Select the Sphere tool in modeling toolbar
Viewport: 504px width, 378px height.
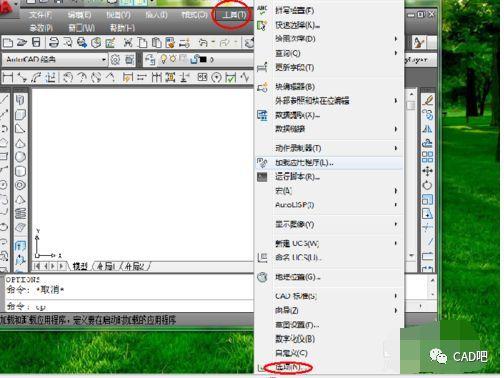pos(20,157)
